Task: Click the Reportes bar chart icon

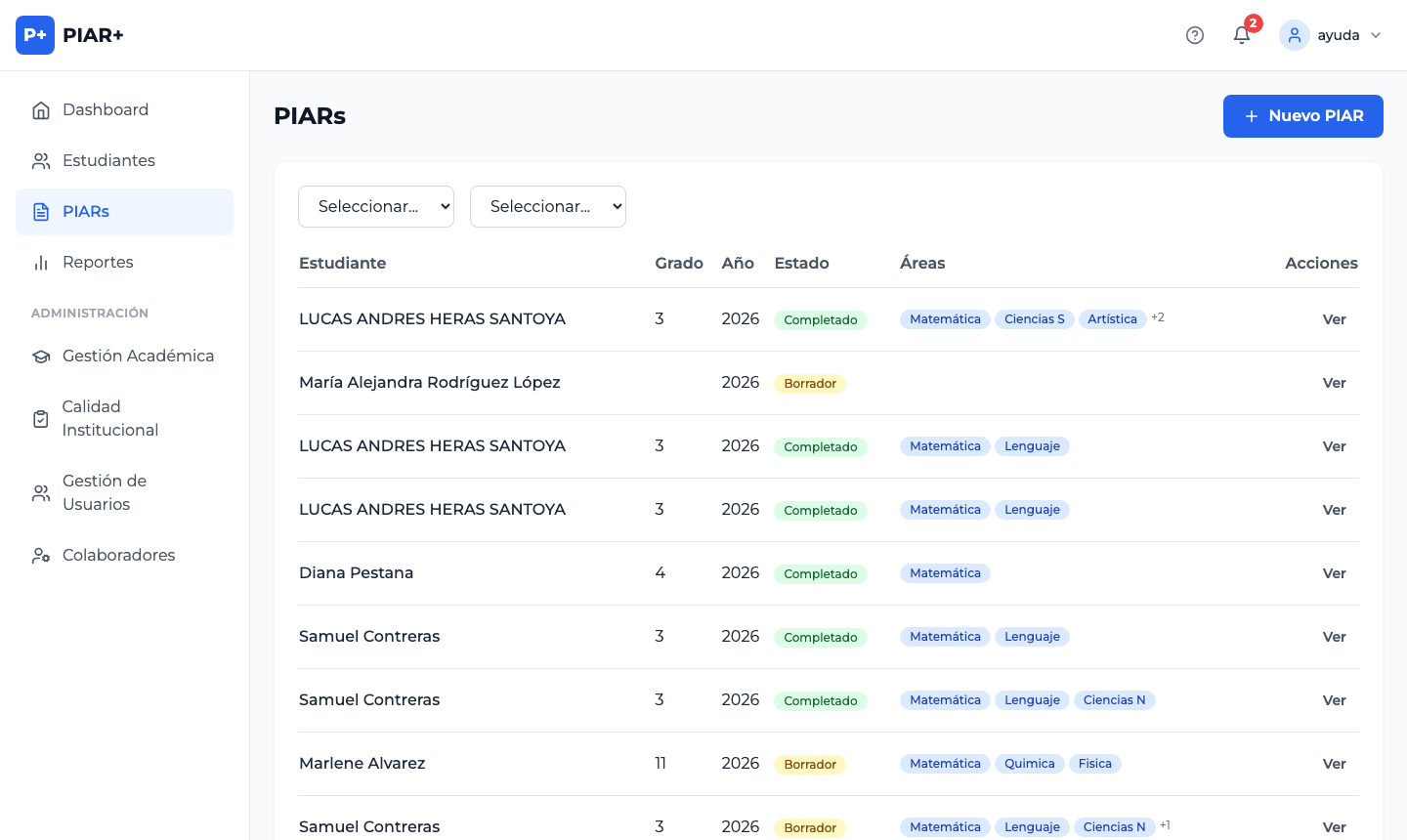Action: [x=41, y=263]
